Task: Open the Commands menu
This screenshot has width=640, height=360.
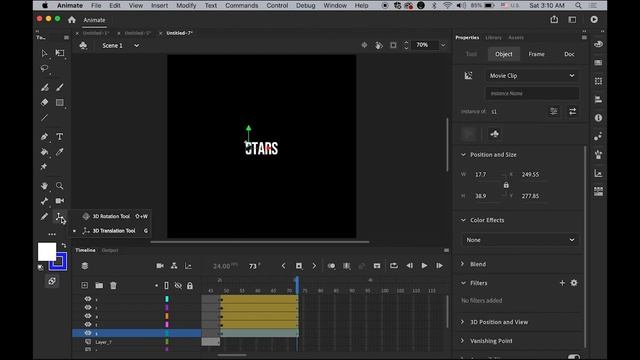Action: (242, 5)
